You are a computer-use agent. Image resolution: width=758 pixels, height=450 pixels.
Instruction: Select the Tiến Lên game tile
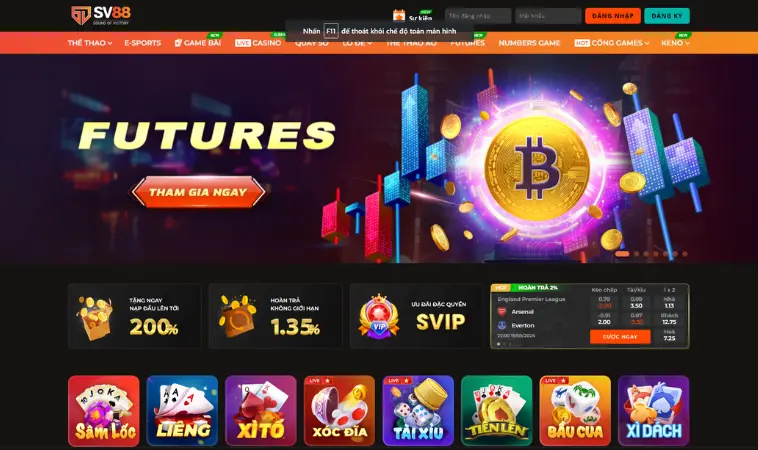(x=496, y=411)
